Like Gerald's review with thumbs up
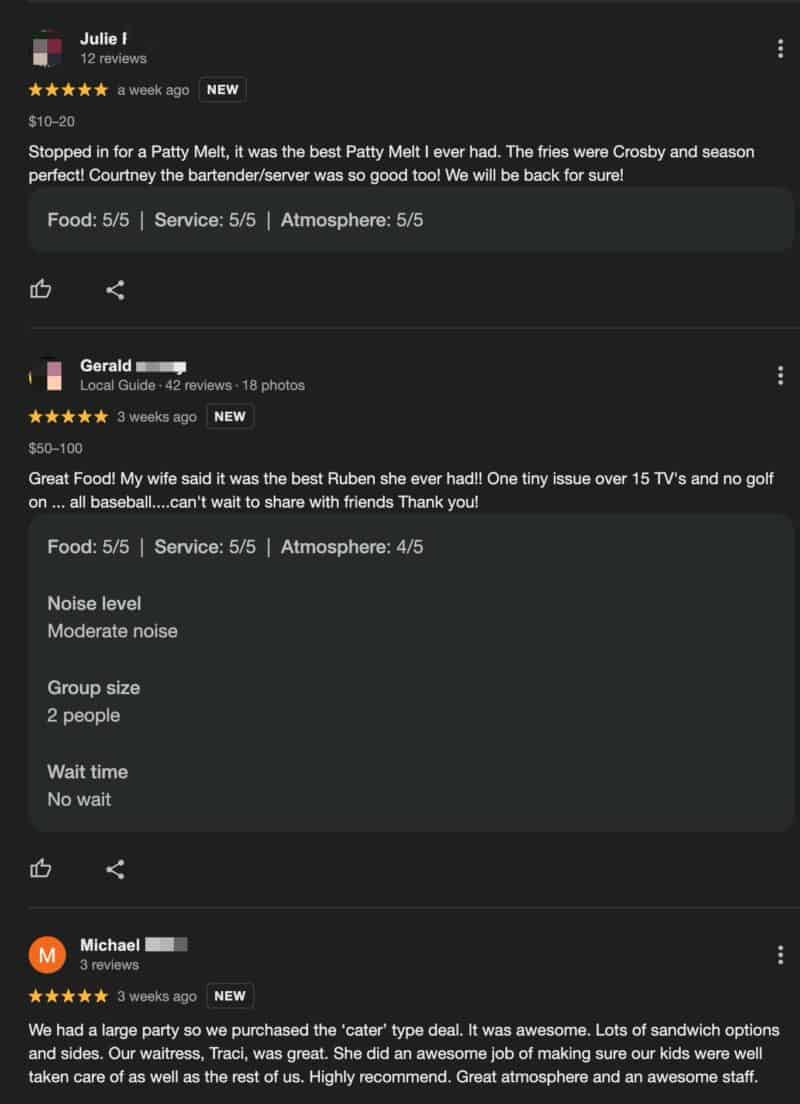 41,868
